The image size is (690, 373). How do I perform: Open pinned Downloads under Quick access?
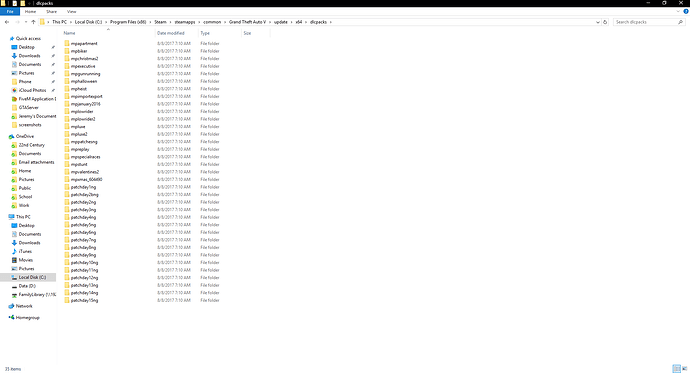pos(29,56)
